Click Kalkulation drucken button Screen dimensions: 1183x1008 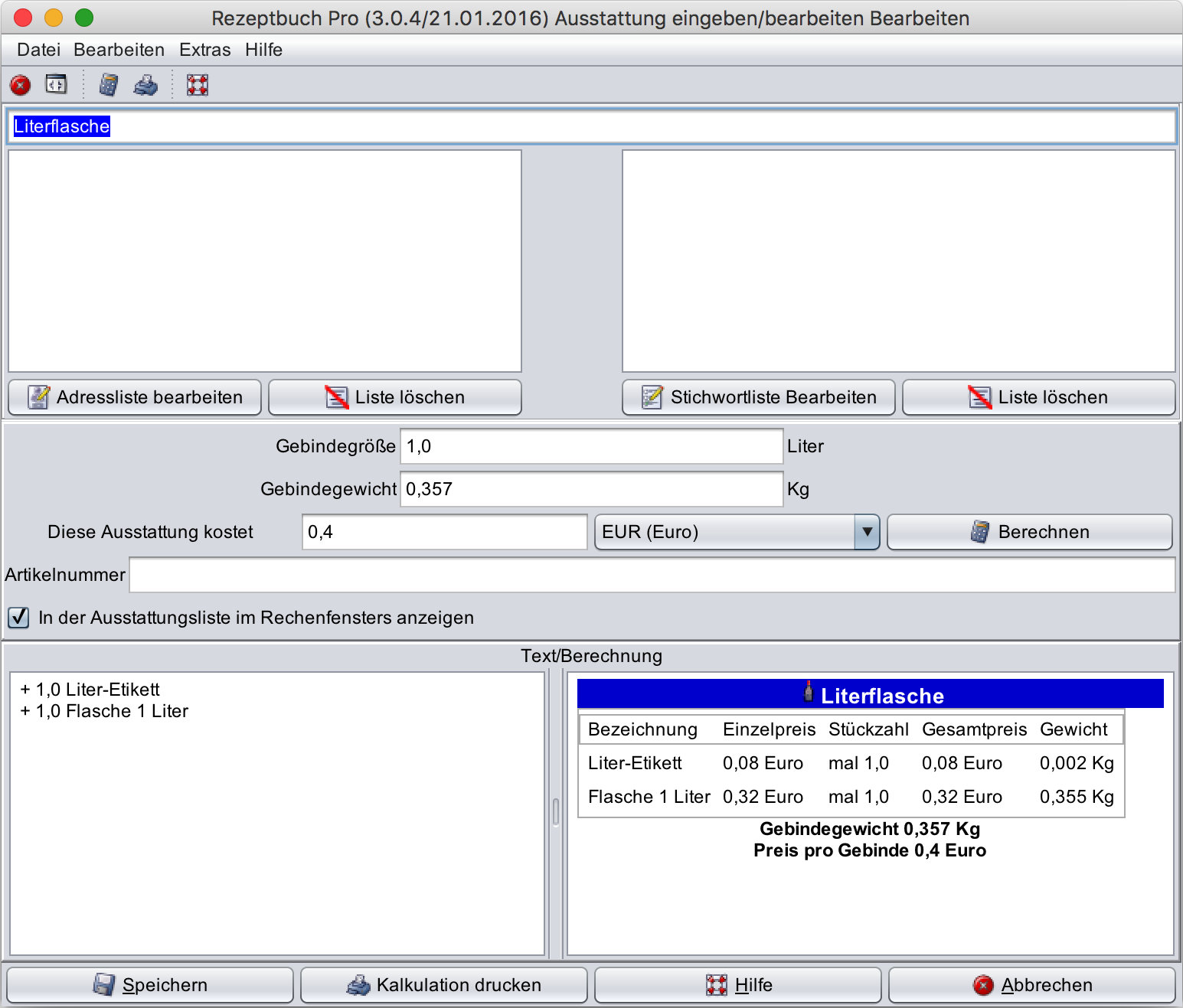coord(444,985)
